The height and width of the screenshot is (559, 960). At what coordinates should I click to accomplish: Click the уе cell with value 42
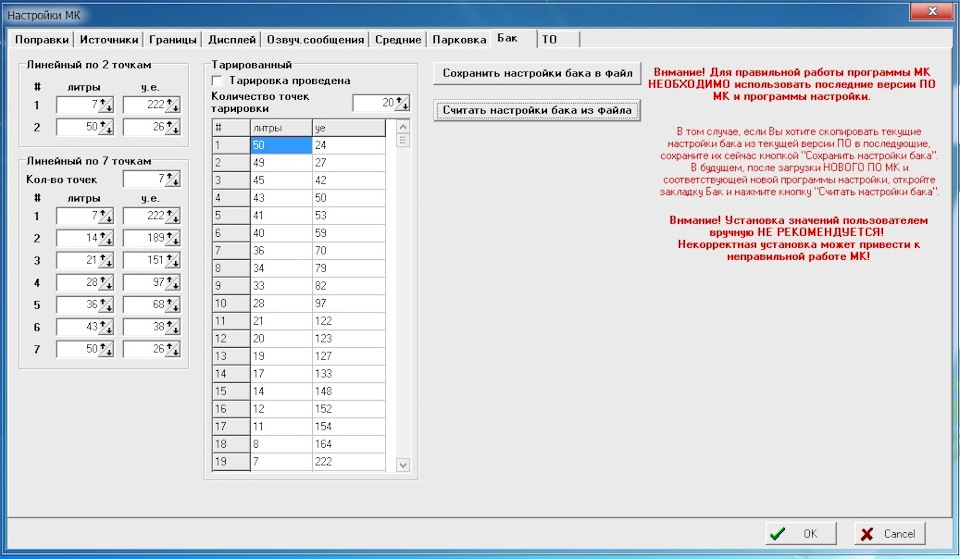coord(349,181)
